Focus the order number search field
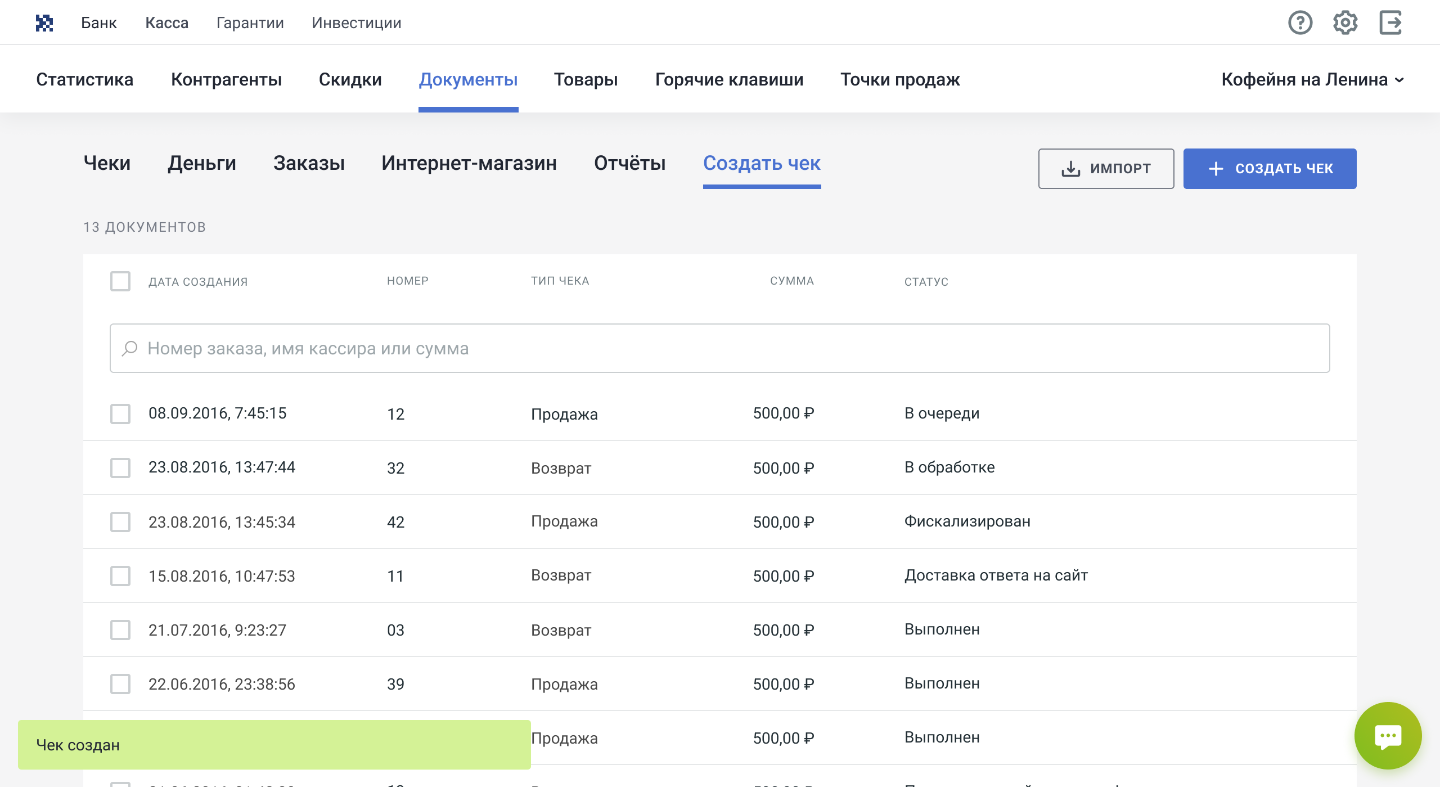Image resolution: width=1440 pixels, height=787 pixels. pyautogui.click(x=720, y=349)
